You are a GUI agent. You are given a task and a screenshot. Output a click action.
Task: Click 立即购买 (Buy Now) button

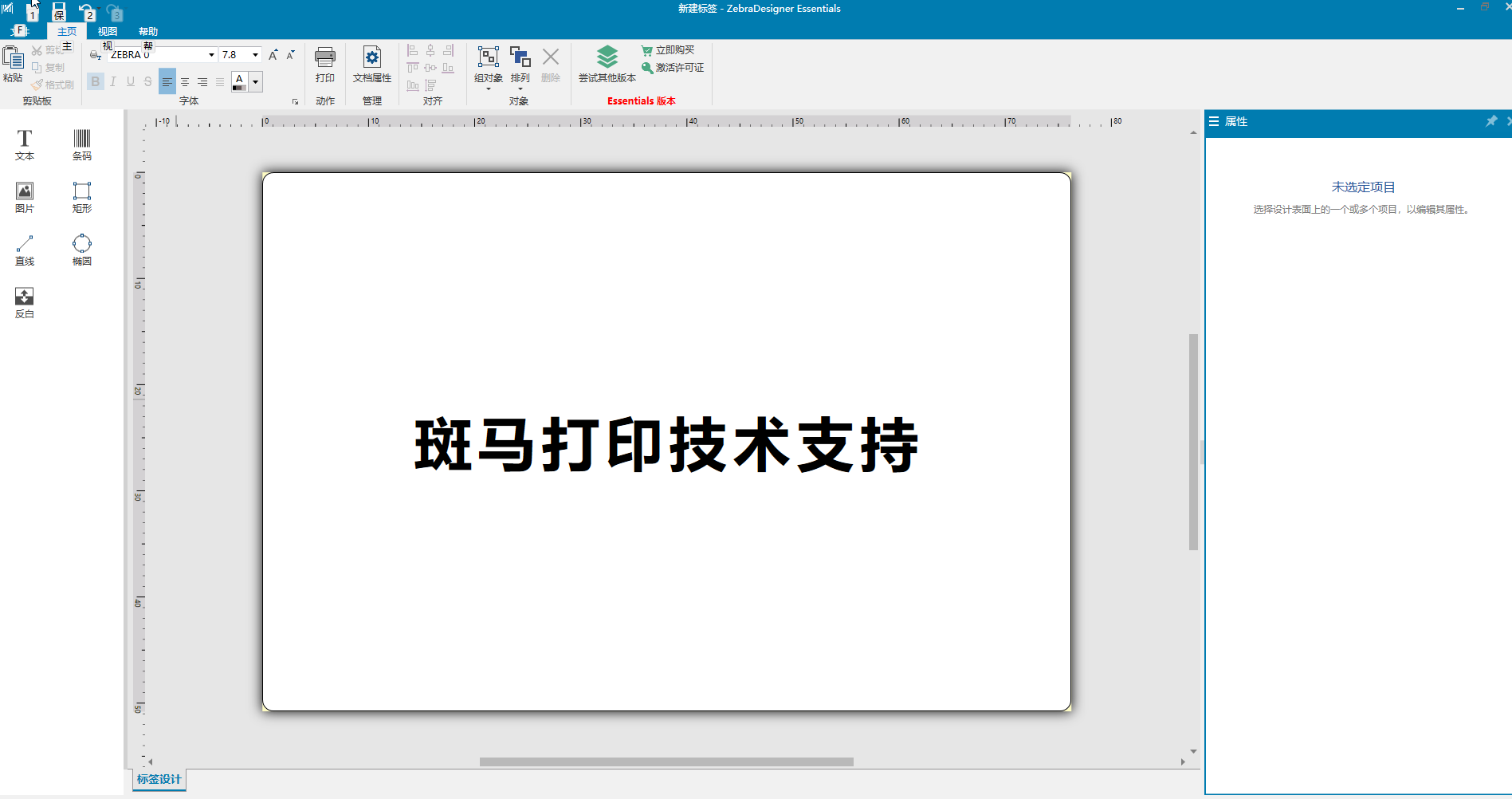(668, 49)
